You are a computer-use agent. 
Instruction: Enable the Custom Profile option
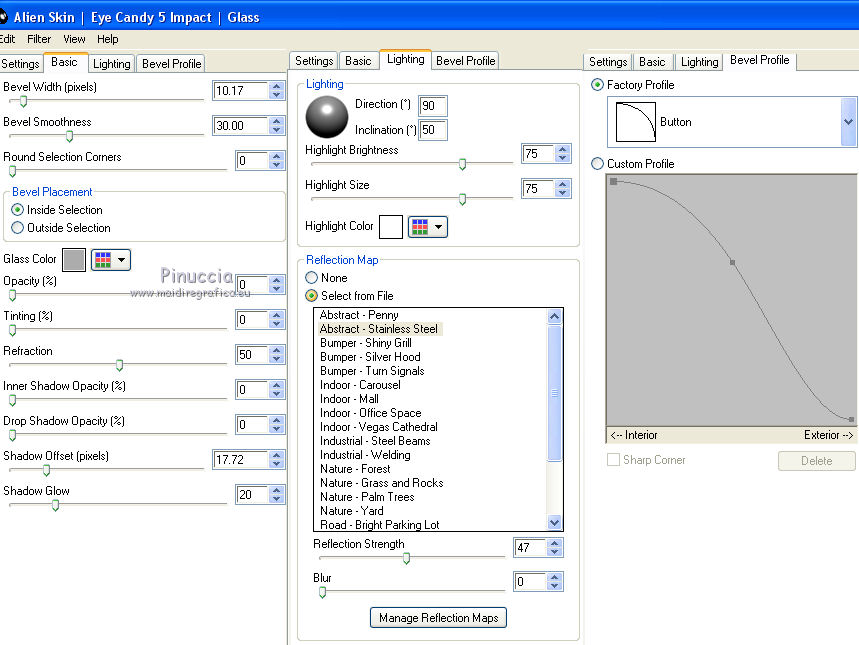tap(598, 164)
